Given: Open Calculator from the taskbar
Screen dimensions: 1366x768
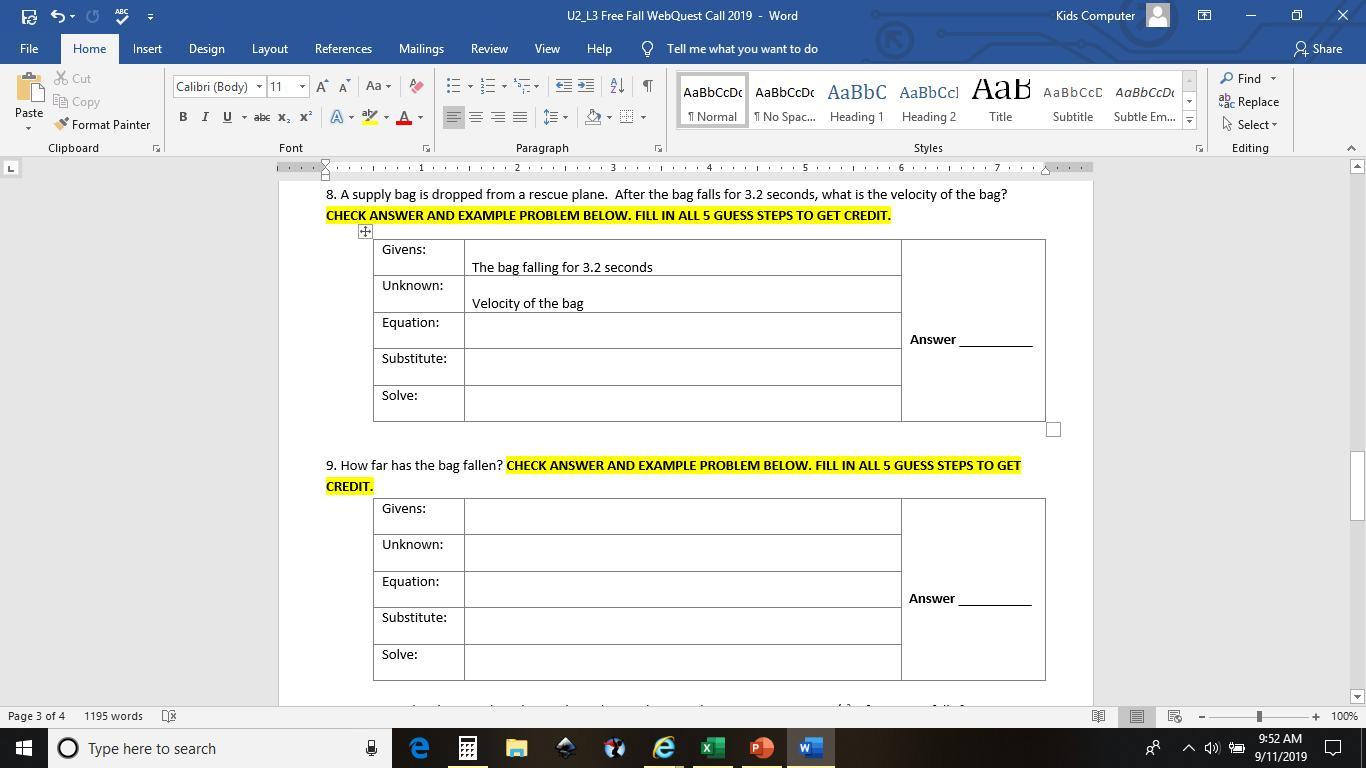Looking at the screenshot, I should tap(467, 748).
